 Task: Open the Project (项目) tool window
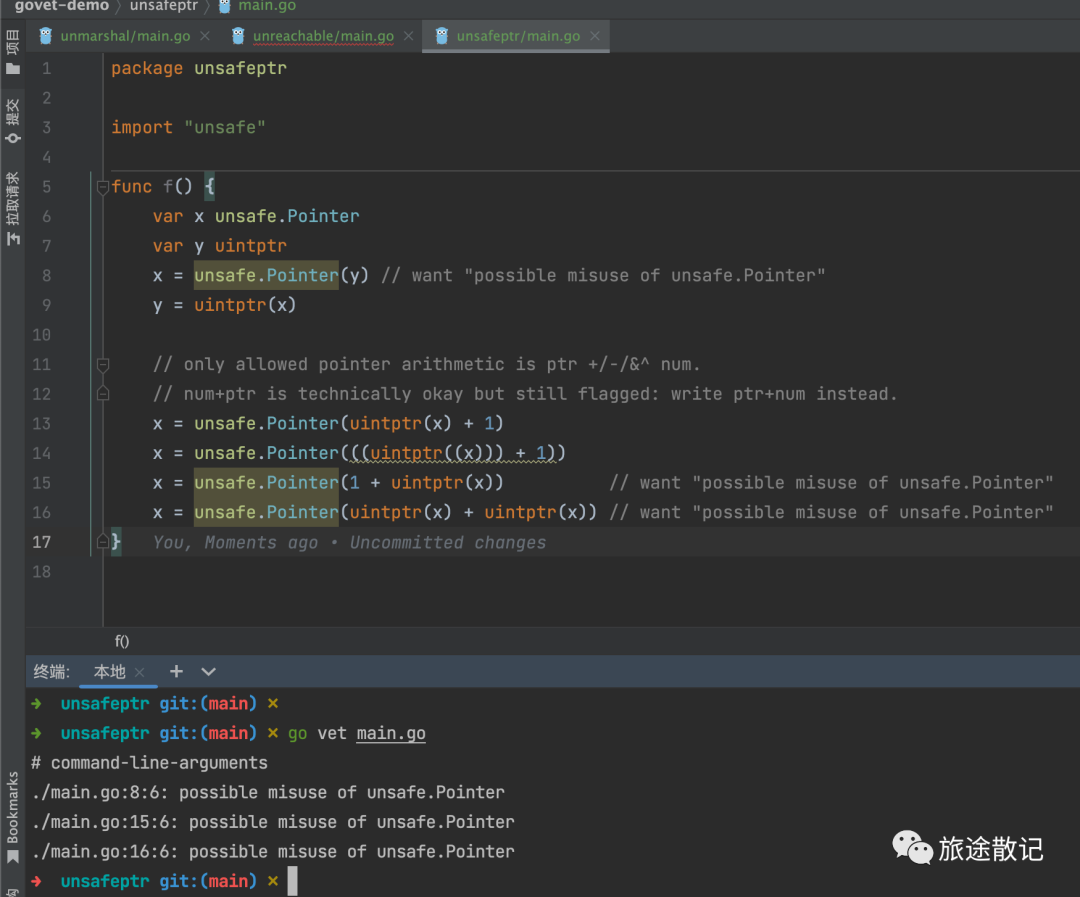point(12,52)
